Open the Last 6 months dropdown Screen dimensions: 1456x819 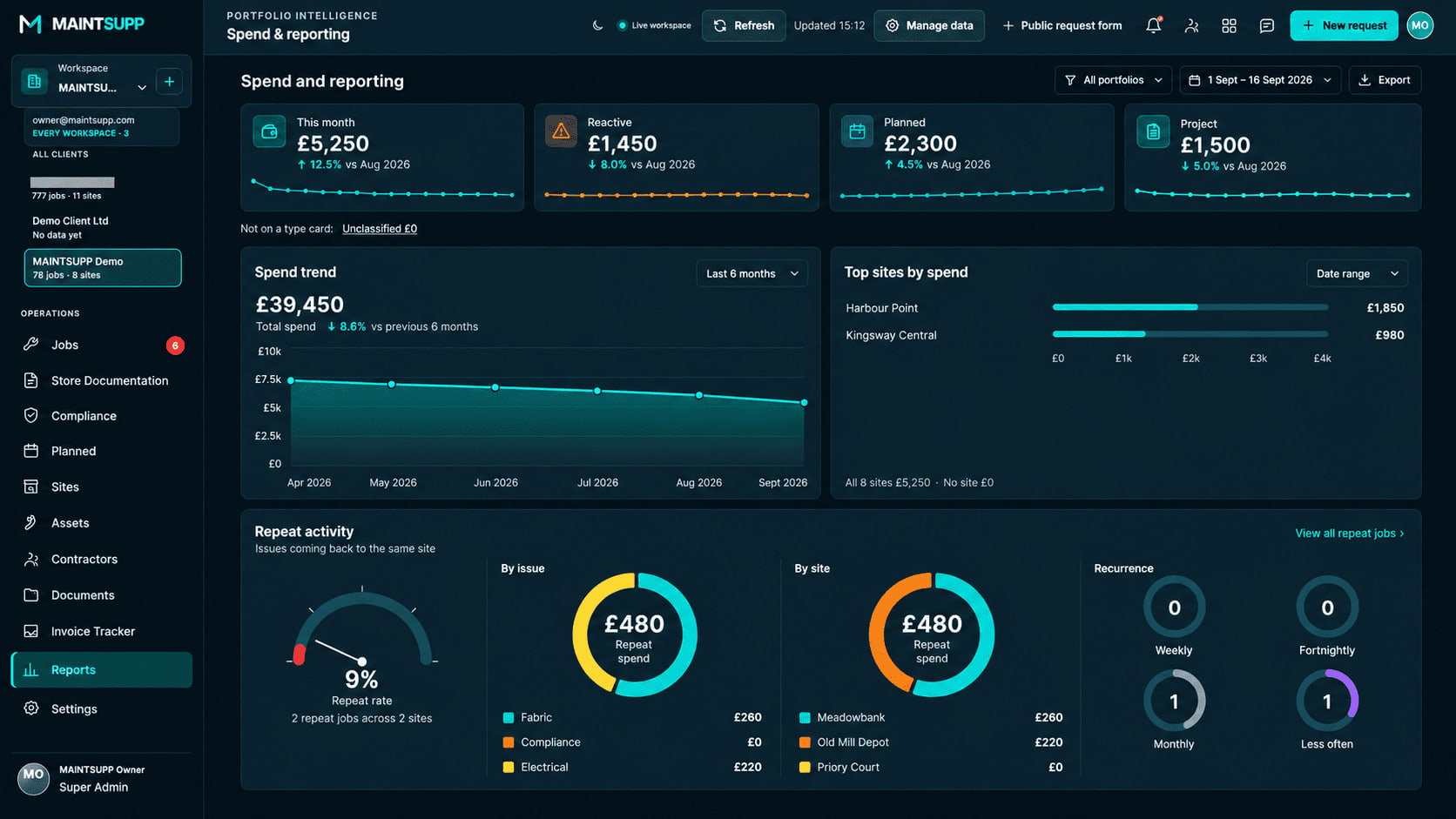(752, 273)
